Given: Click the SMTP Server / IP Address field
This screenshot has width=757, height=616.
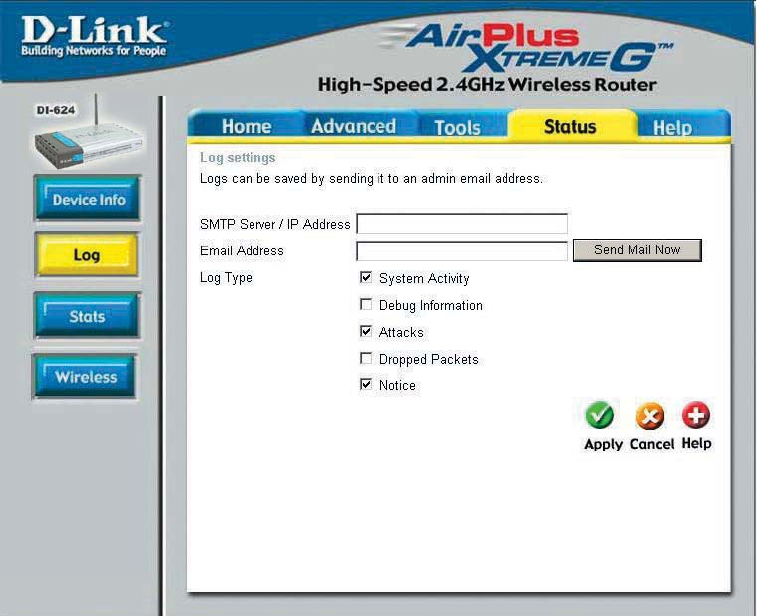Looking at the screenshot, I should coord(462,224).
